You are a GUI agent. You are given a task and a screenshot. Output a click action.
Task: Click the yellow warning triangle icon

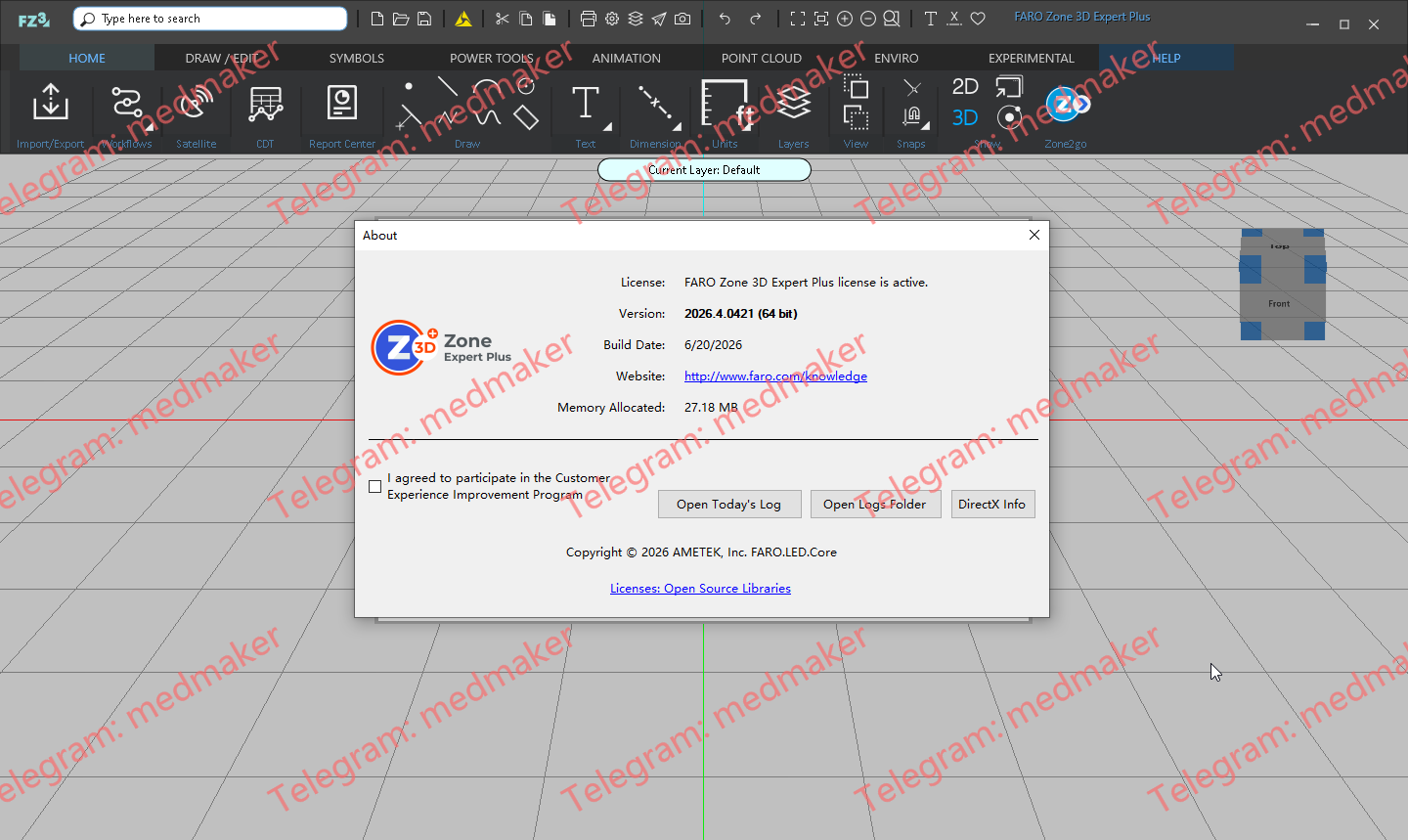pyautogui.click(x=463, y=19)
